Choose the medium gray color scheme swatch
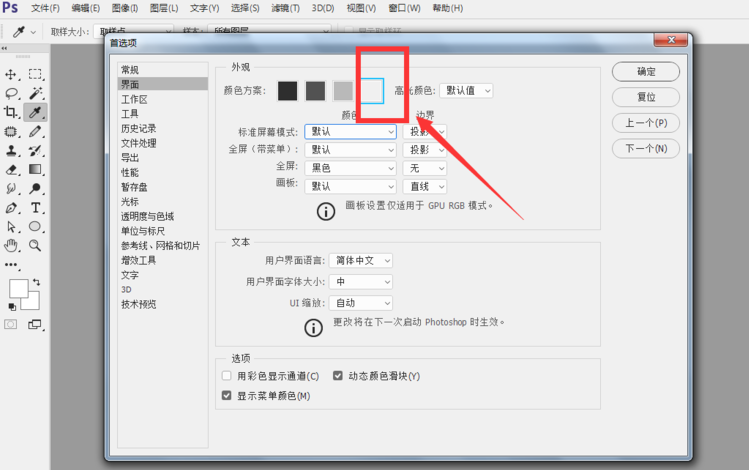 (343, 91)
